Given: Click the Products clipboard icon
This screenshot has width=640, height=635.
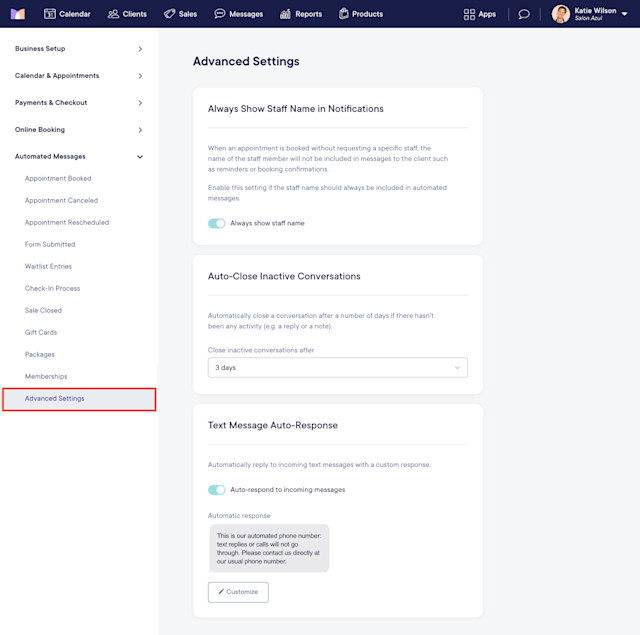Looking at the screenshot, I should pyautogui.click(x=344, y=14).
